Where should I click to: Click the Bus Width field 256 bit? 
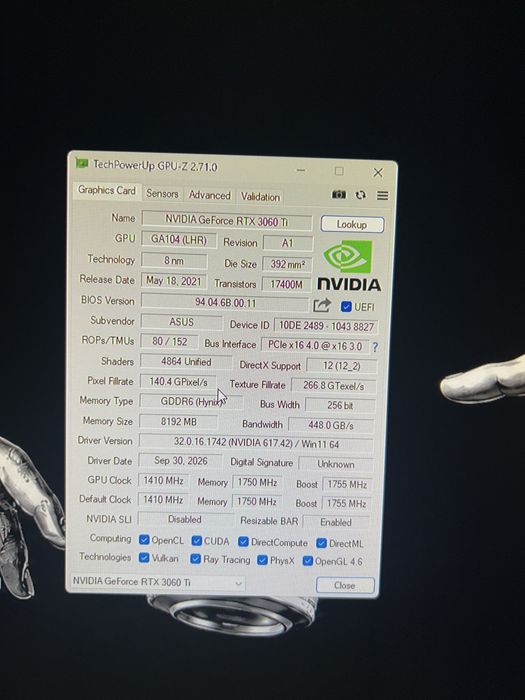[x=340, y=405]
